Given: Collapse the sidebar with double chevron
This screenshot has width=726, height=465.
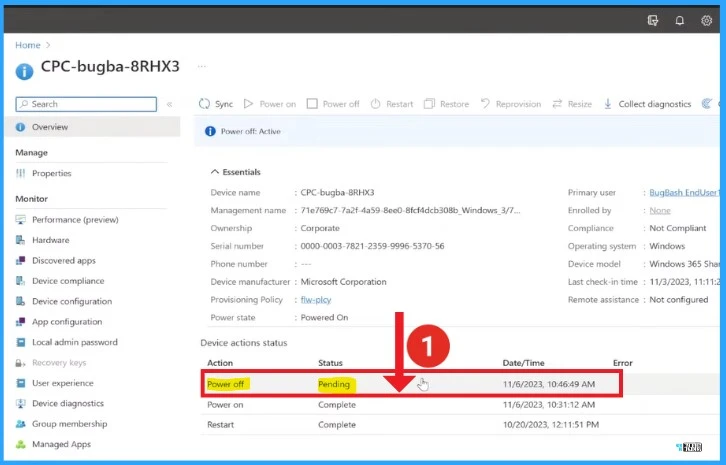Looking at the screenshot, I should [x=169, y=104].
